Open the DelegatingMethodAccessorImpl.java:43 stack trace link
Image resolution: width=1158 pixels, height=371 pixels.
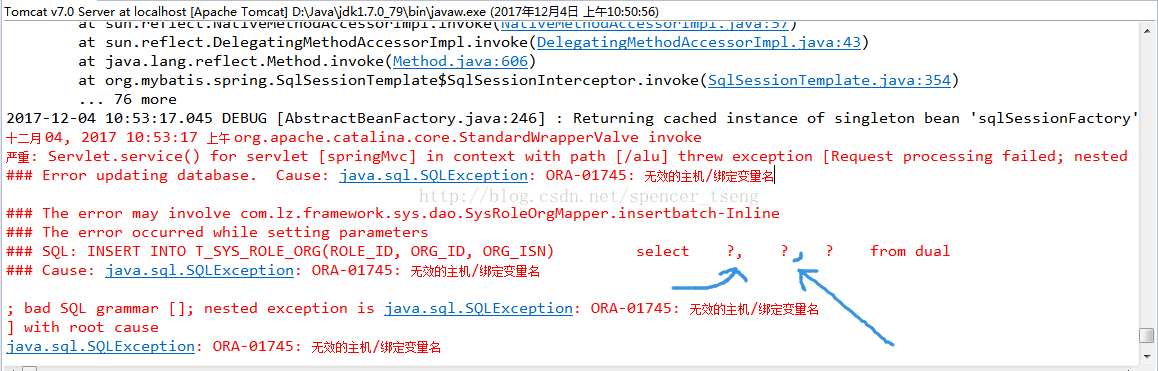coord(699,42)
